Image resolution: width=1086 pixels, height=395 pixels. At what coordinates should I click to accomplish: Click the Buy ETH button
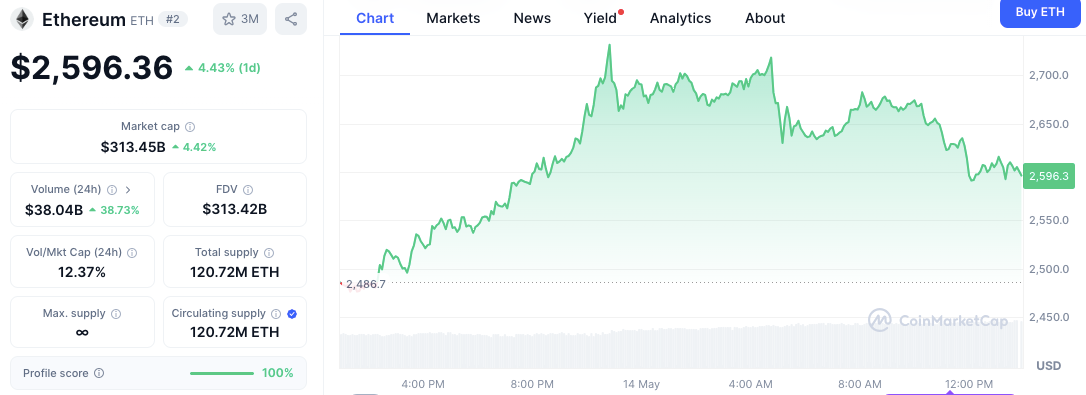1040,12
